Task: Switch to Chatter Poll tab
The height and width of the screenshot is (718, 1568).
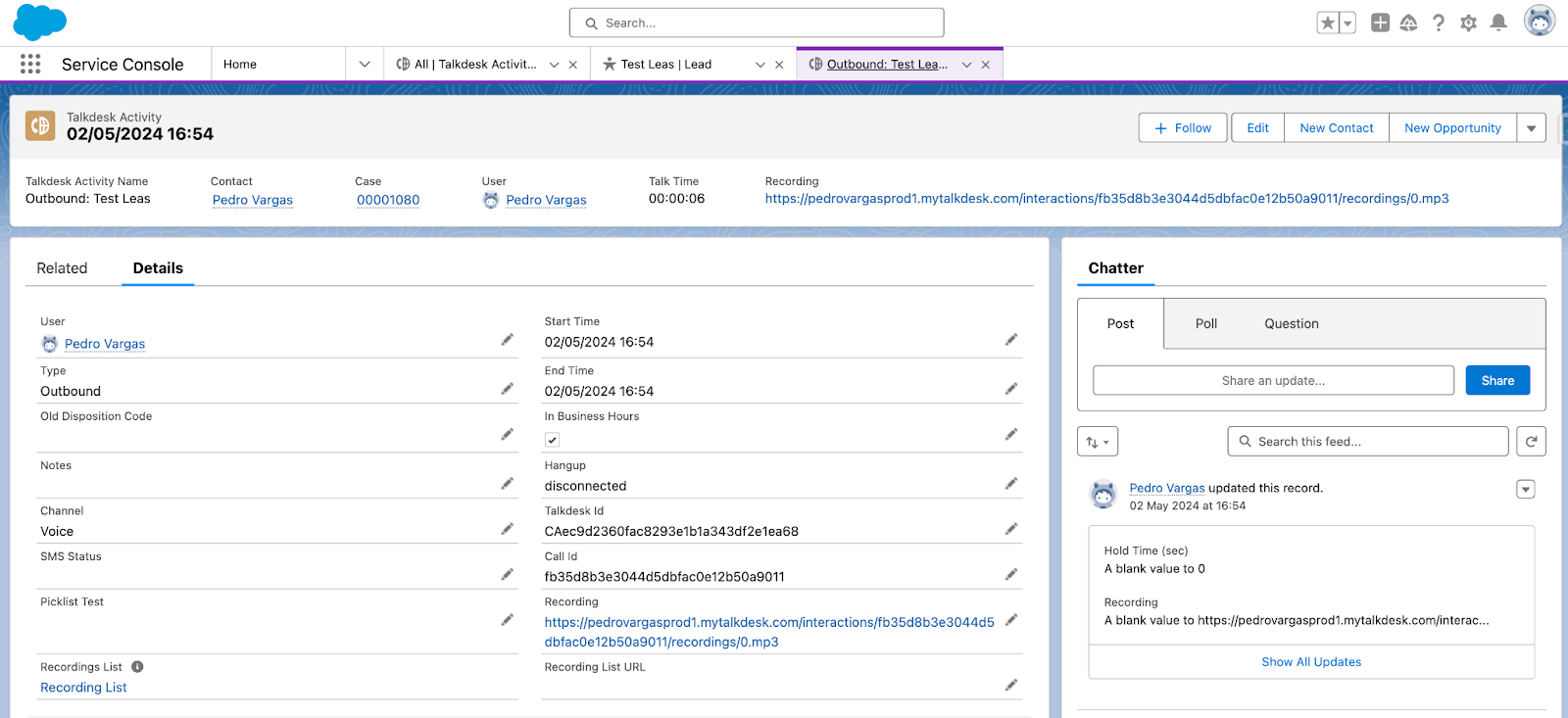Action: click(1206, 323)
